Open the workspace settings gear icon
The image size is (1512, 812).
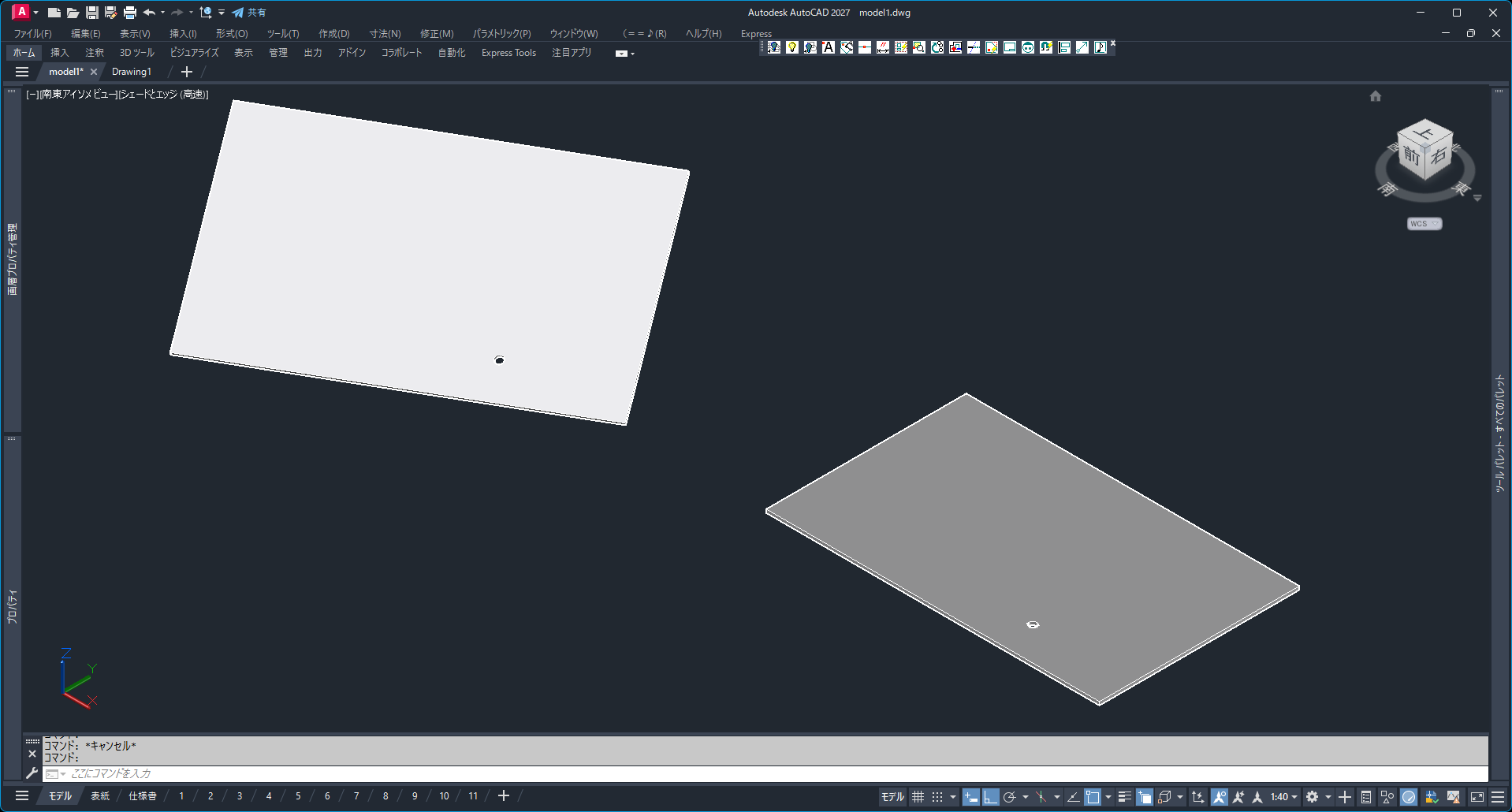tap(1312, 797)
